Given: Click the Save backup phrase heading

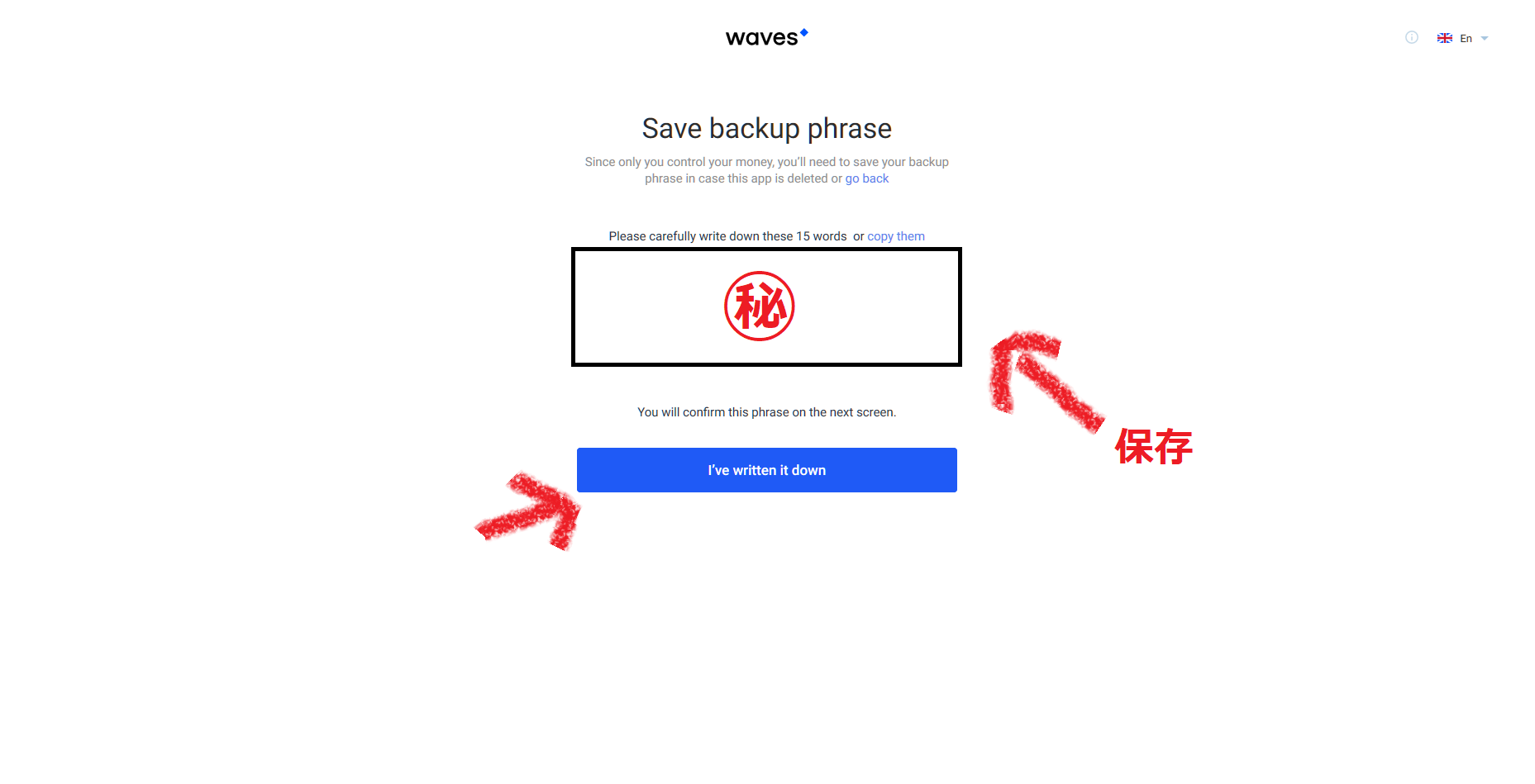Looking at the screenshot, I should [767, 129].
